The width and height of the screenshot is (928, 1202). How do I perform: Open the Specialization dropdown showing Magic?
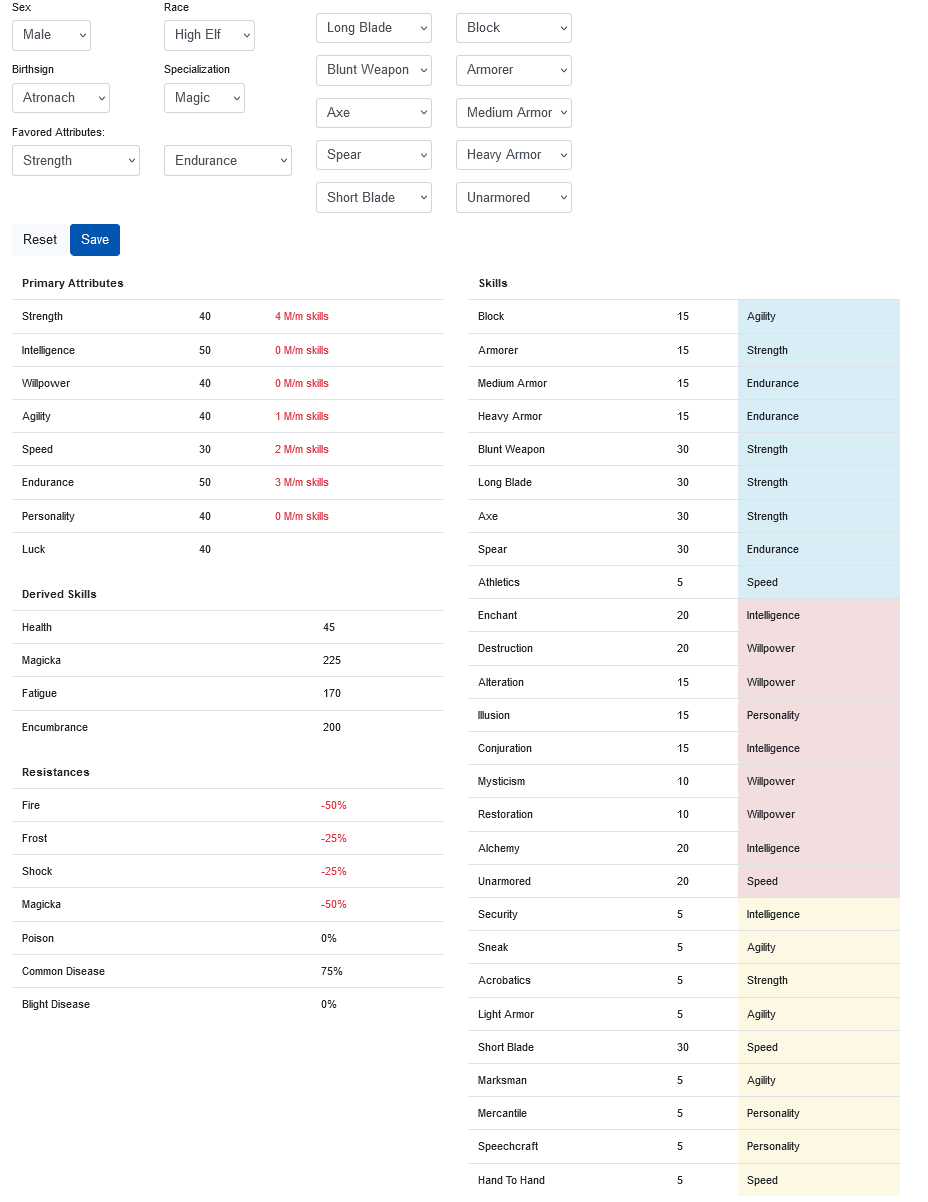tap(204, 98)
